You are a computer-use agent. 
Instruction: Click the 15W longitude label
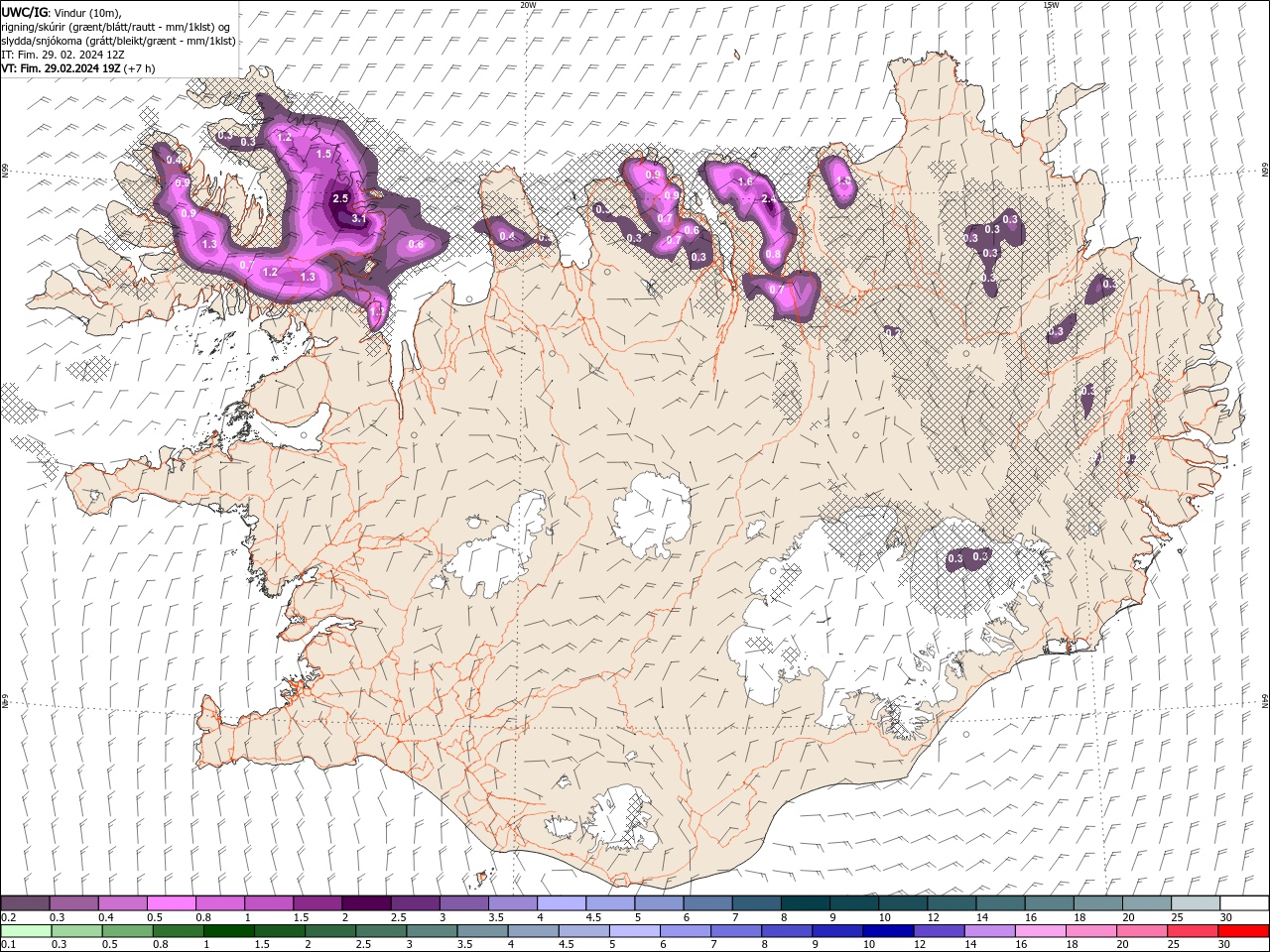(x=1051, y=5)
